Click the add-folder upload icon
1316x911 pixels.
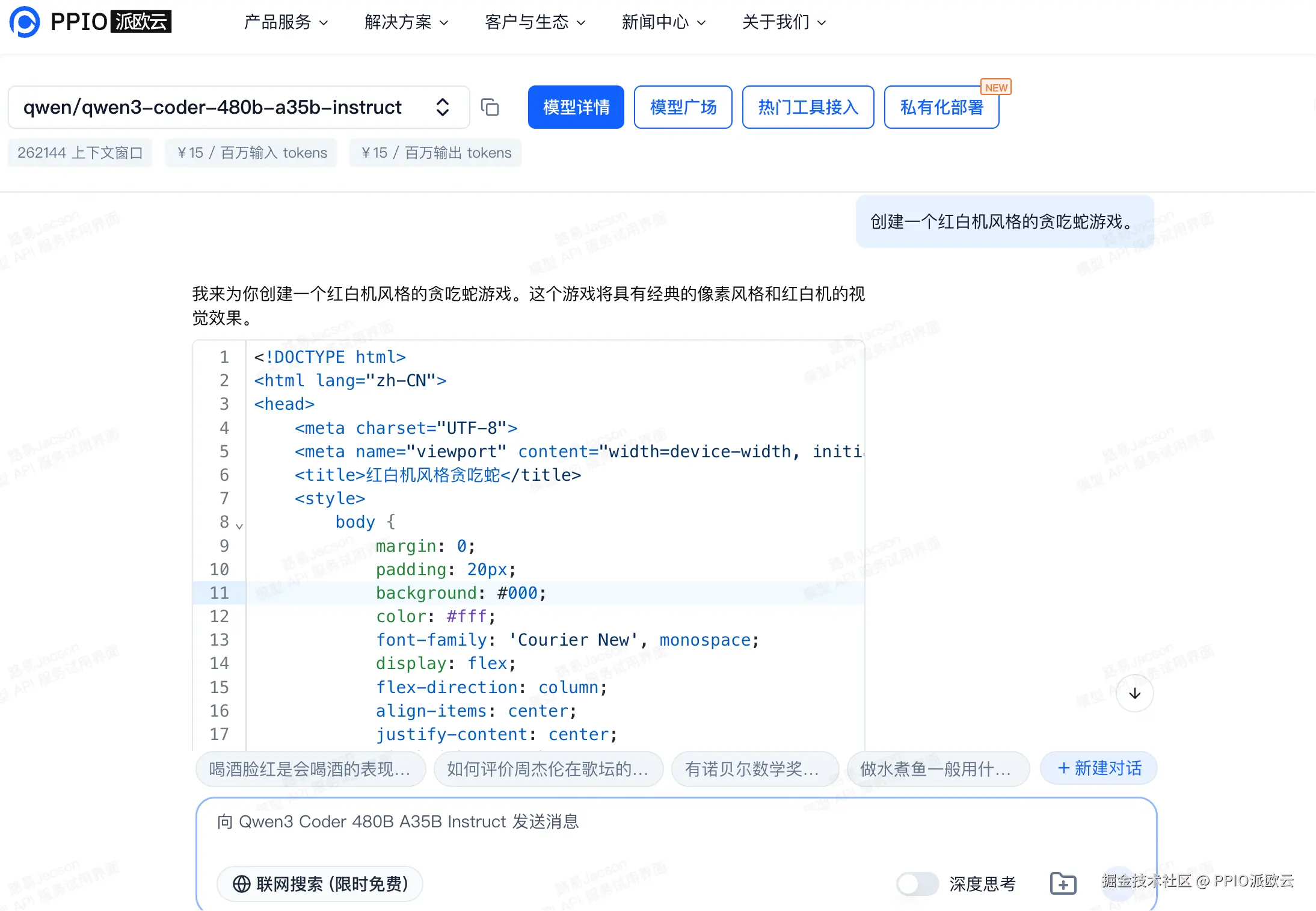[1063, 883]
